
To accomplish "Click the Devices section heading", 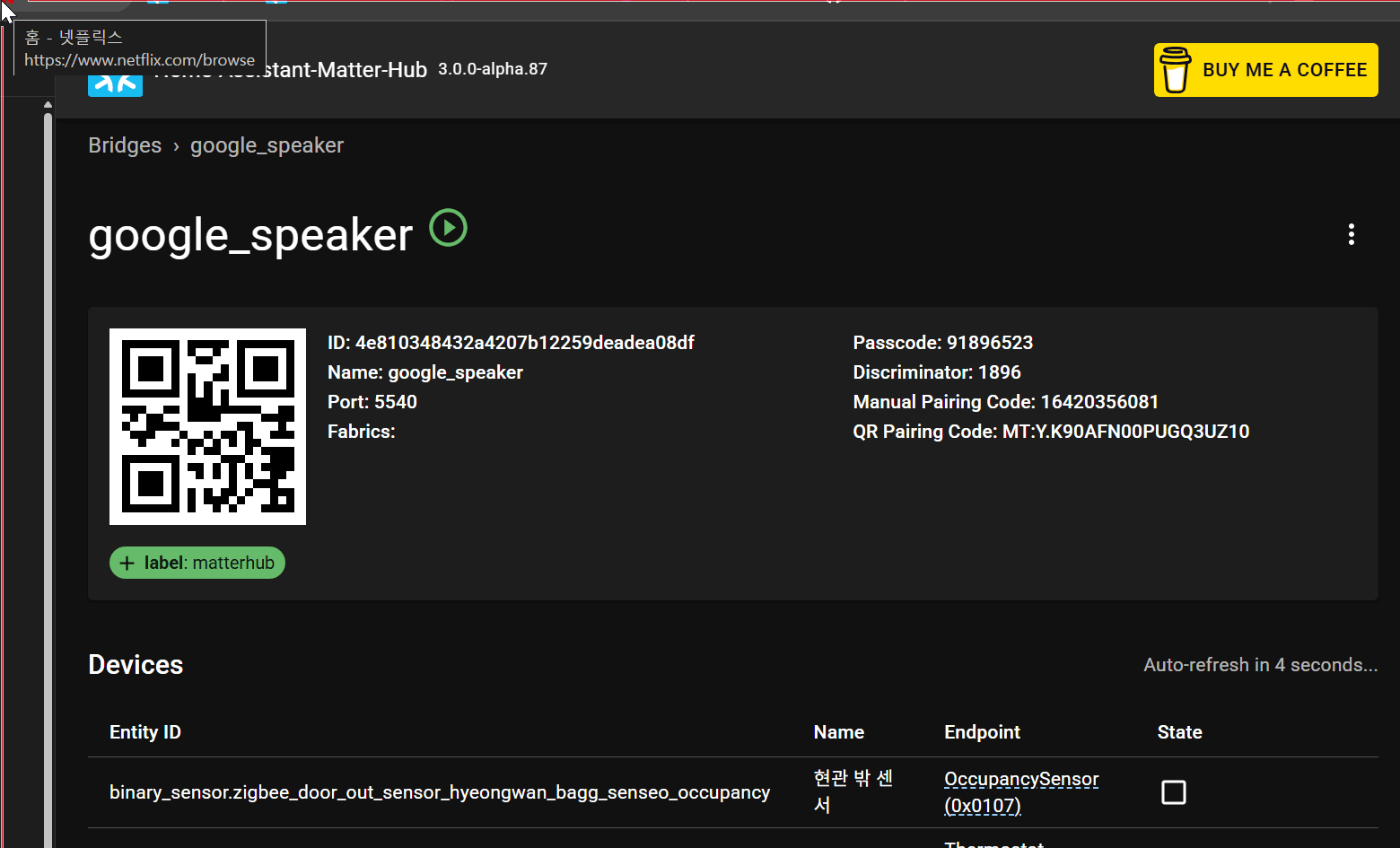I will pyautogui.click(x=136, y=665).
